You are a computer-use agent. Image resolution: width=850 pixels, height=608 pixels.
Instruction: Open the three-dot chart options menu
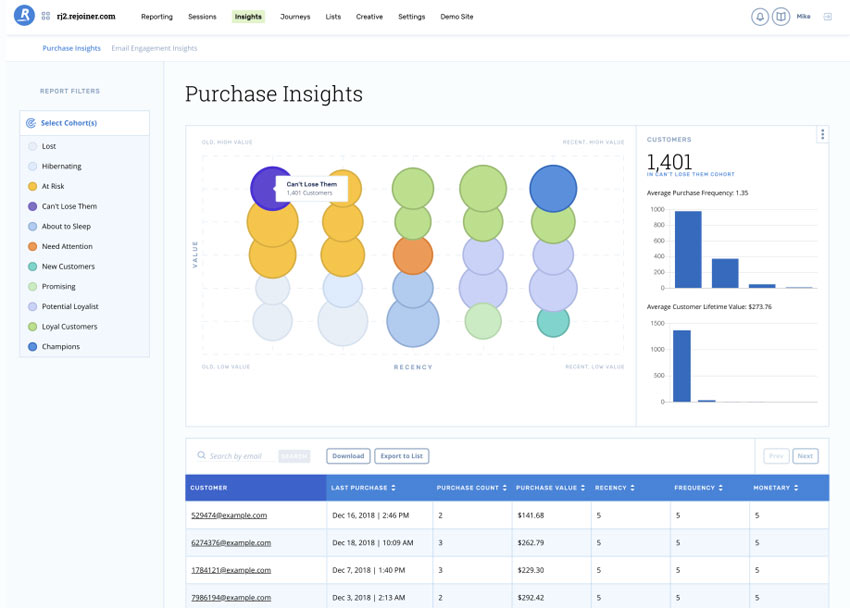(822, 135)
